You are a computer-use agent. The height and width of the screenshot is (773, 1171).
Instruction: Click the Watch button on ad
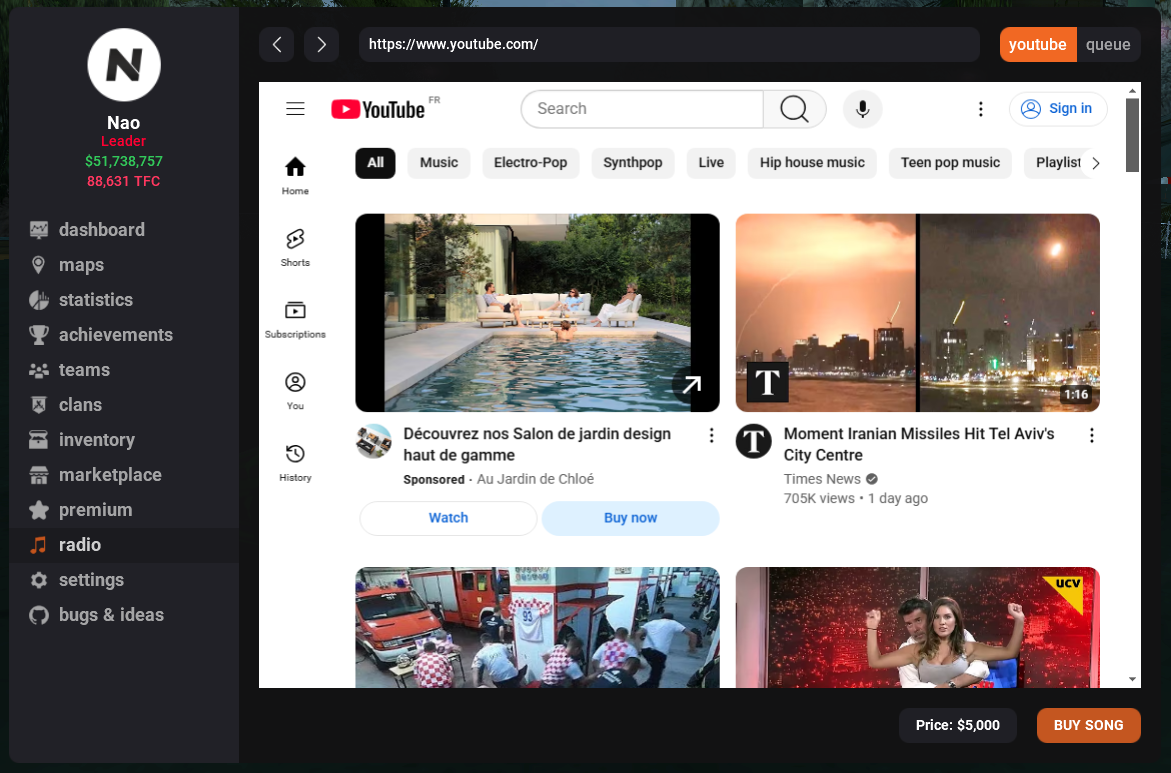point(448,518)
